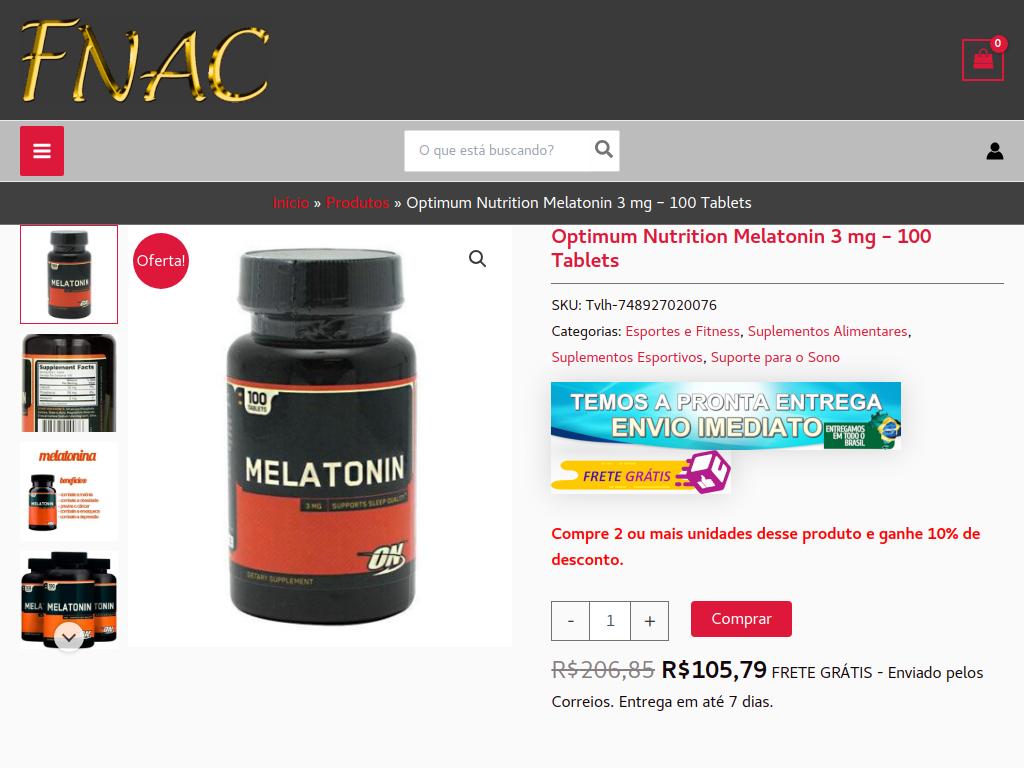Click the quantity number field
This screenshot has width=1024, height=768.
pos(610,620)
